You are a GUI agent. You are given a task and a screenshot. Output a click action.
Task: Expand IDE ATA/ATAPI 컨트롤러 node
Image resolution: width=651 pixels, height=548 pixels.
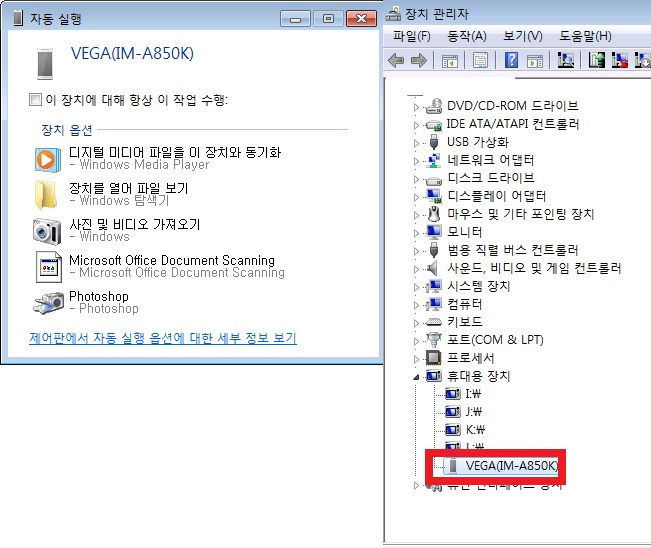[x=416, y=125]
